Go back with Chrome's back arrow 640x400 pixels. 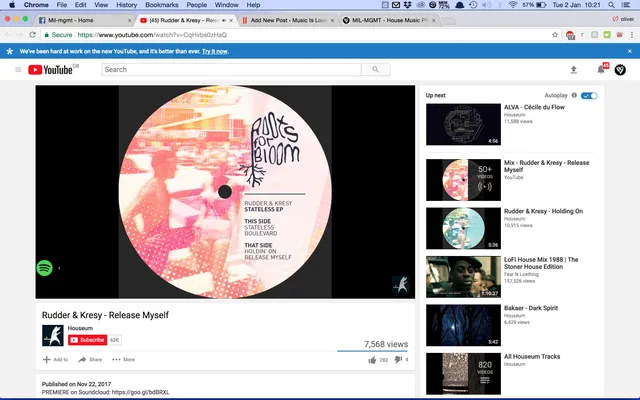coord(8,35)
